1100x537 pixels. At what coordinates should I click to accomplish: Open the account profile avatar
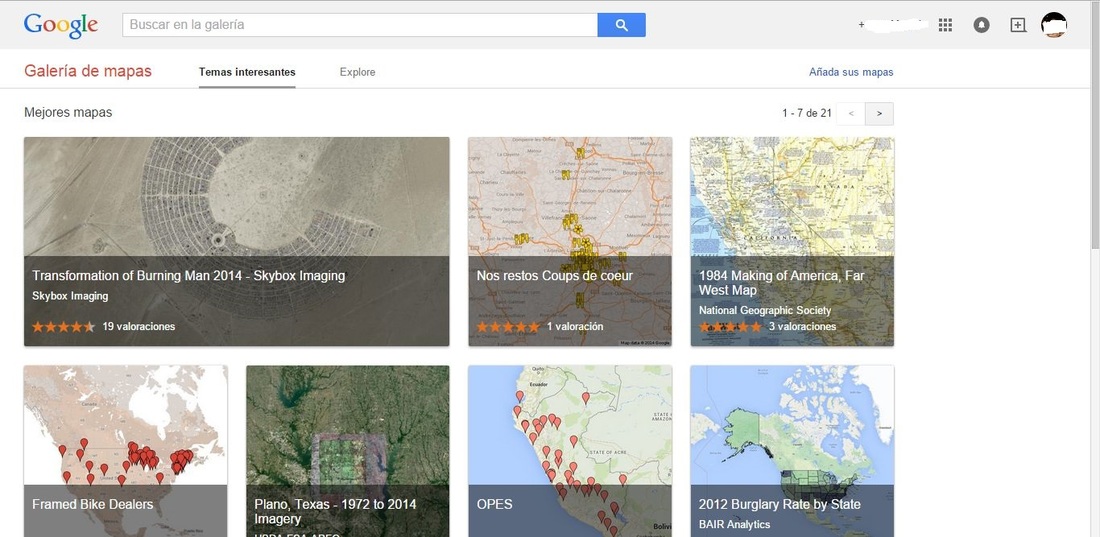click(1054, 25)
